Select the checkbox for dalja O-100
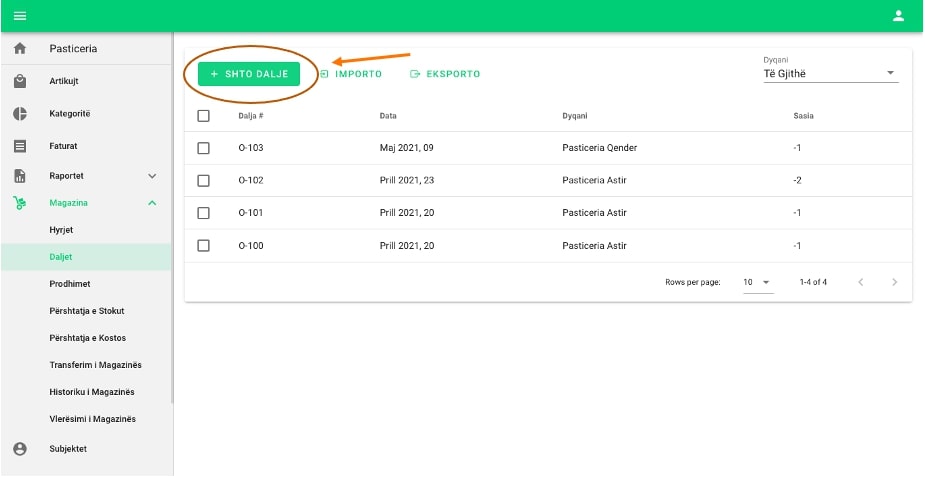Screen dimensions: 925x479 pos(204,246)
